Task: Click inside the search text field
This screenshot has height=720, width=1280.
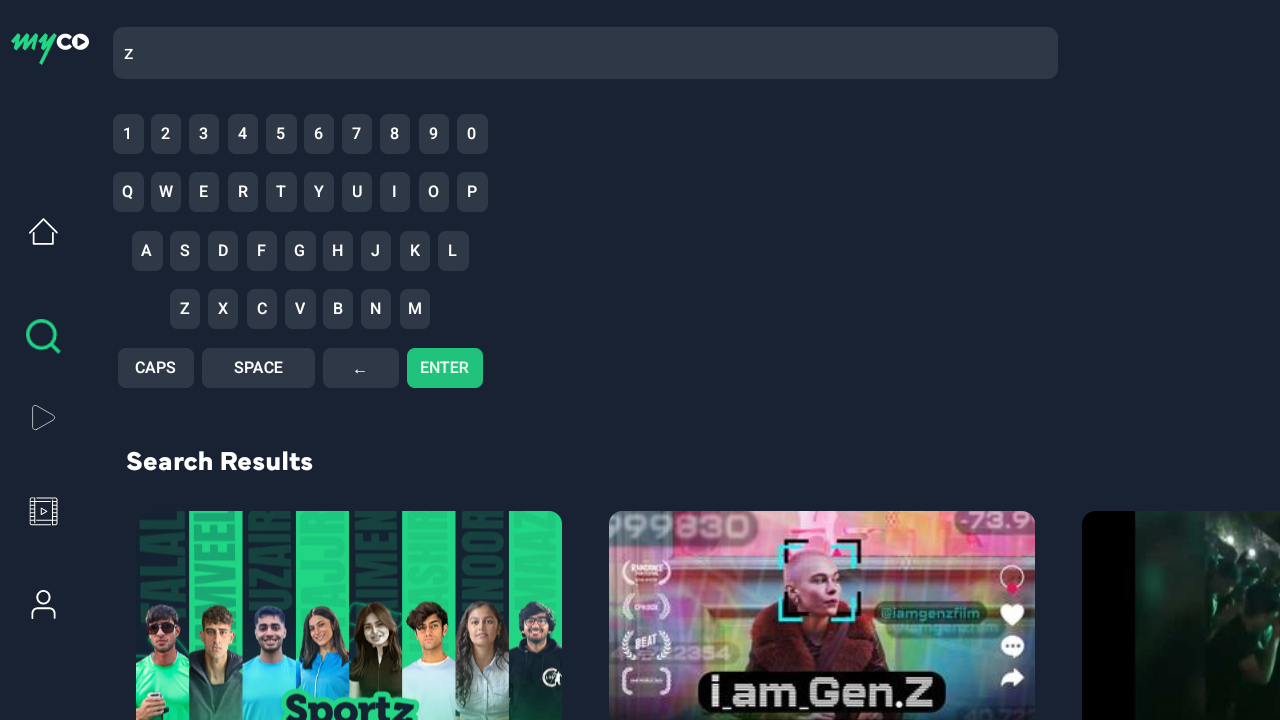Action: point(585,53)
